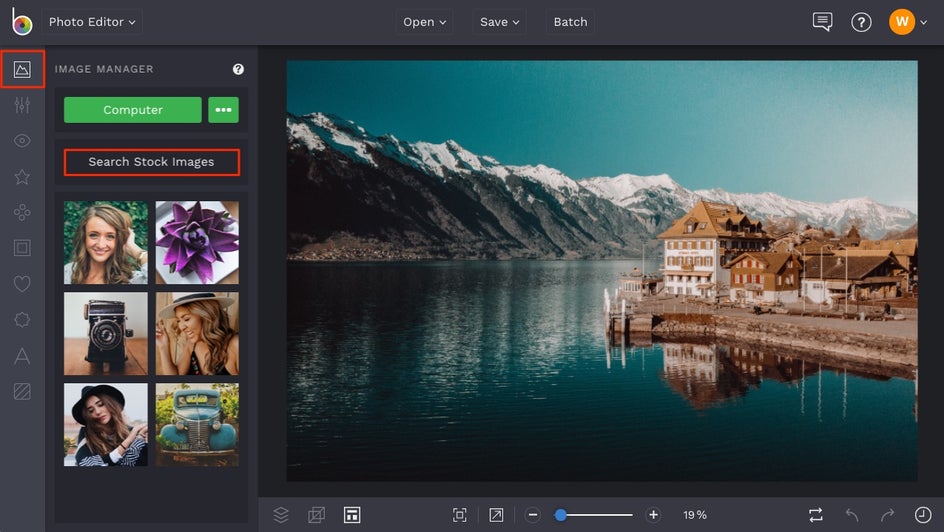Click the Image Manager help question icon
944x532 pixels.
click(x=238, y=69)
